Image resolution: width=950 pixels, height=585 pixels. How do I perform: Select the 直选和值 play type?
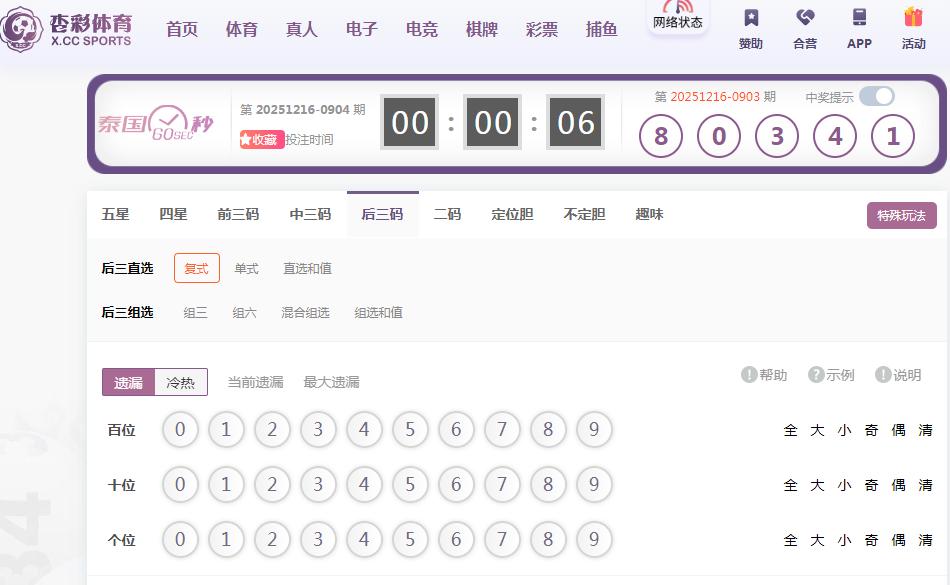(307, 268)
